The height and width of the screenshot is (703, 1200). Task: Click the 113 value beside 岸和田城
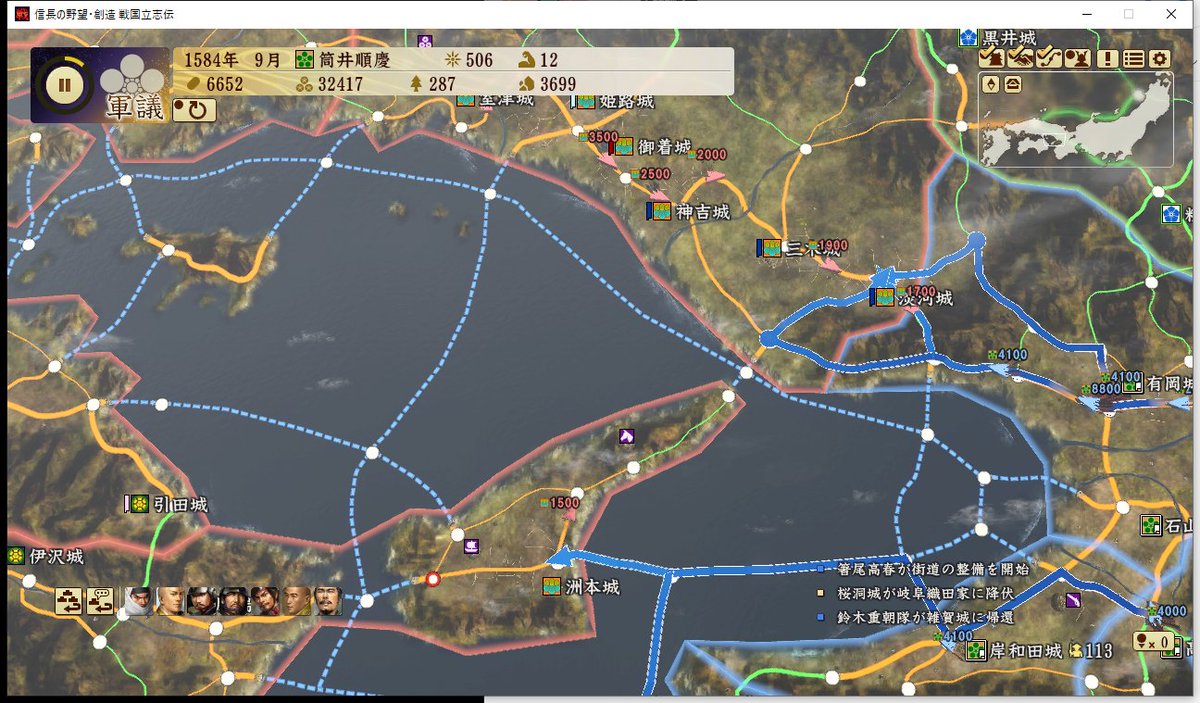(x=1099, y=652)
